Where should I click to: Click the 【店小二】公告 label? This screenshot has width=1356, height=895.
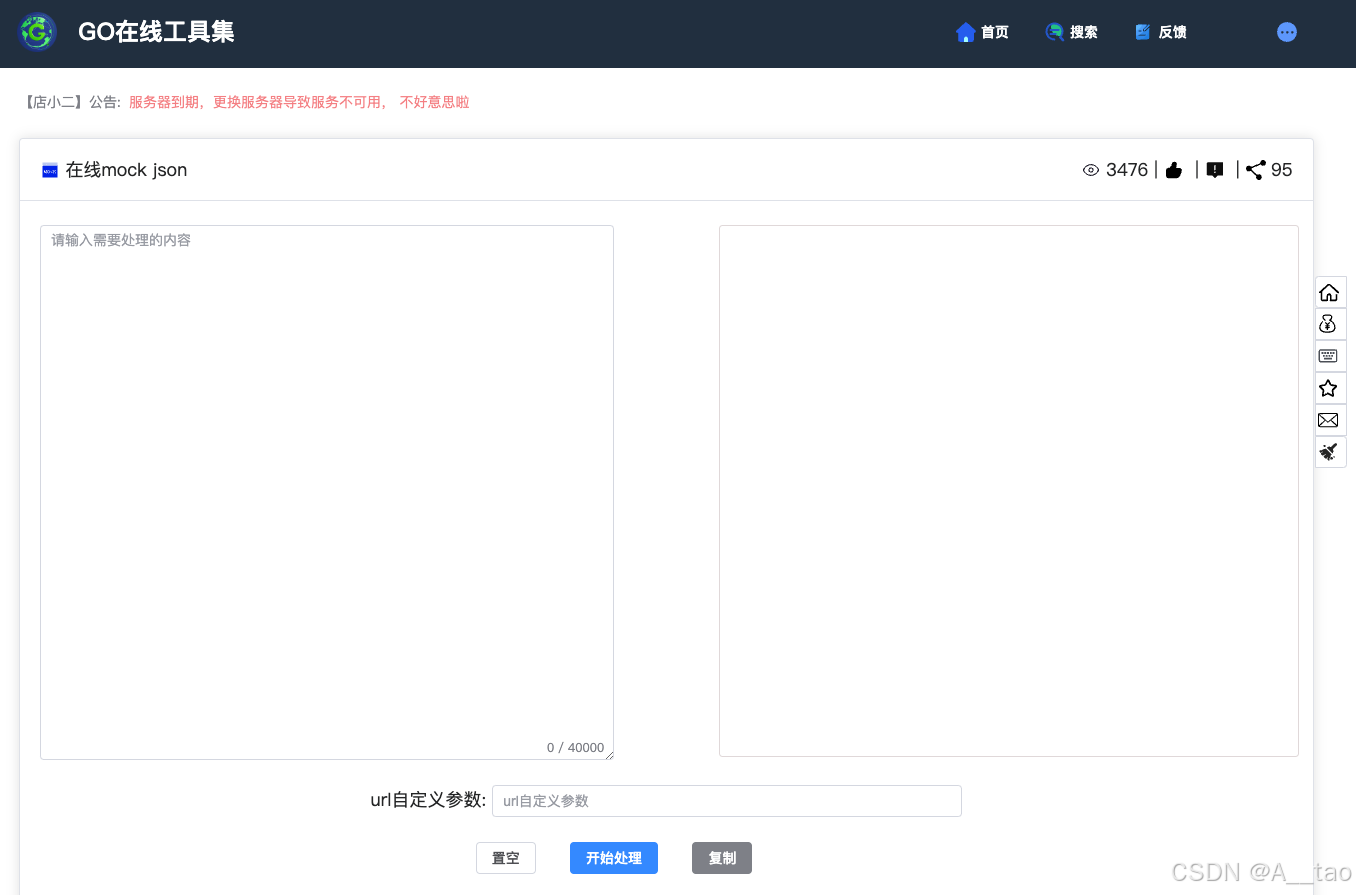[x=71, y=102]
